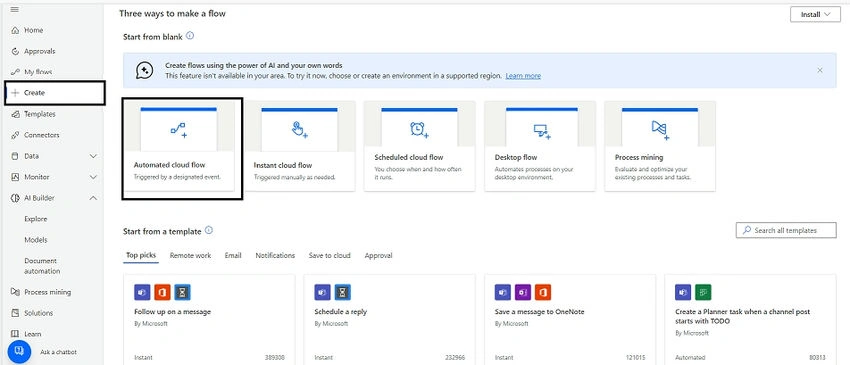Click the Process mining card icon

[x=660, y=130]
